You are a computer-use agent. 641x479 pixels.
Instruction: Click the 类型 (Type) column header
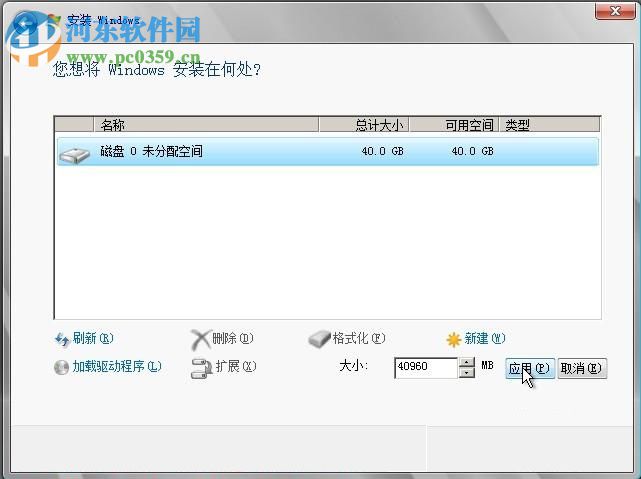(x=549, y=125)
